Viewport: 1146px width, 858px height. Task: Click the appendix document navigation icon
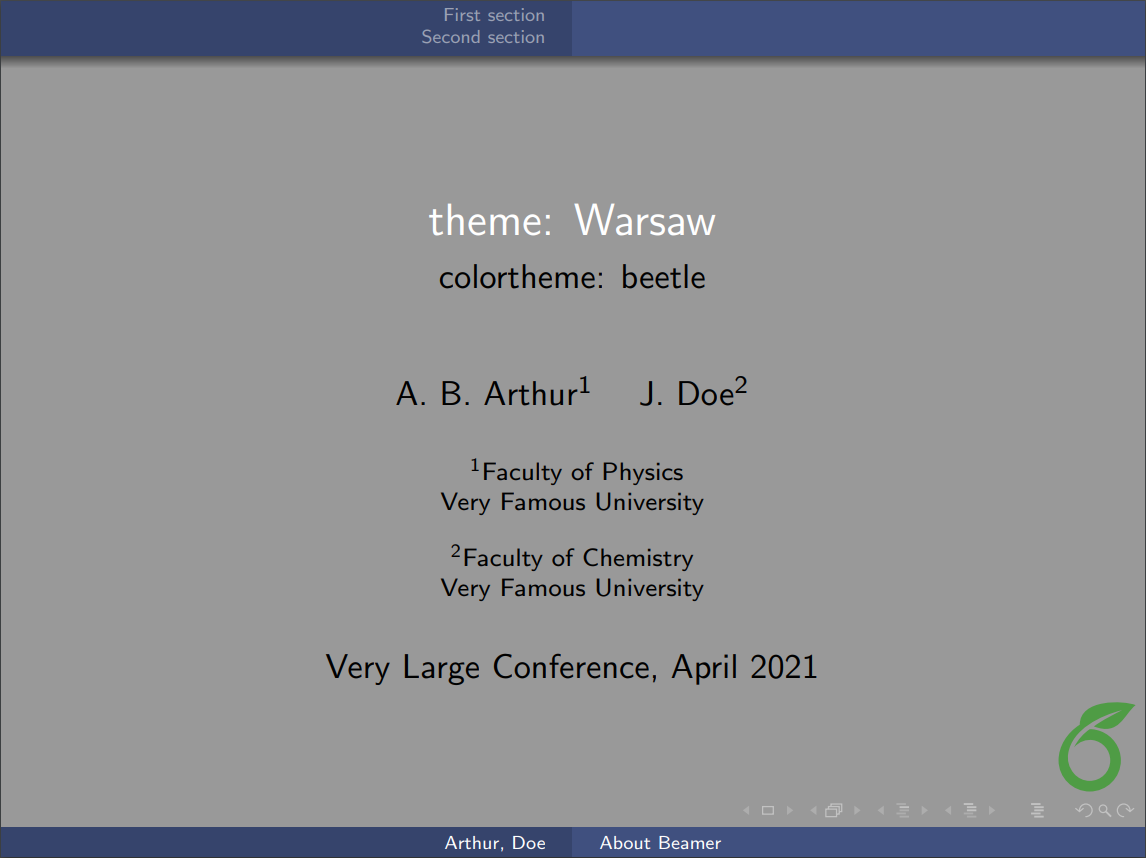click(1037, 810)
